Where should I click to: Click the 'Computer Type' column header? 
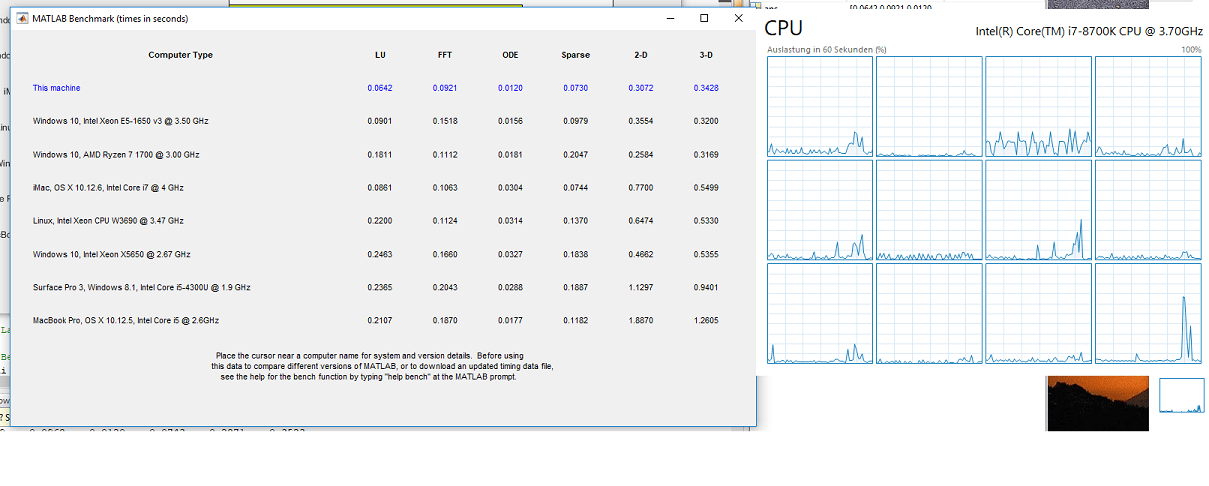[x=180, y=55]
